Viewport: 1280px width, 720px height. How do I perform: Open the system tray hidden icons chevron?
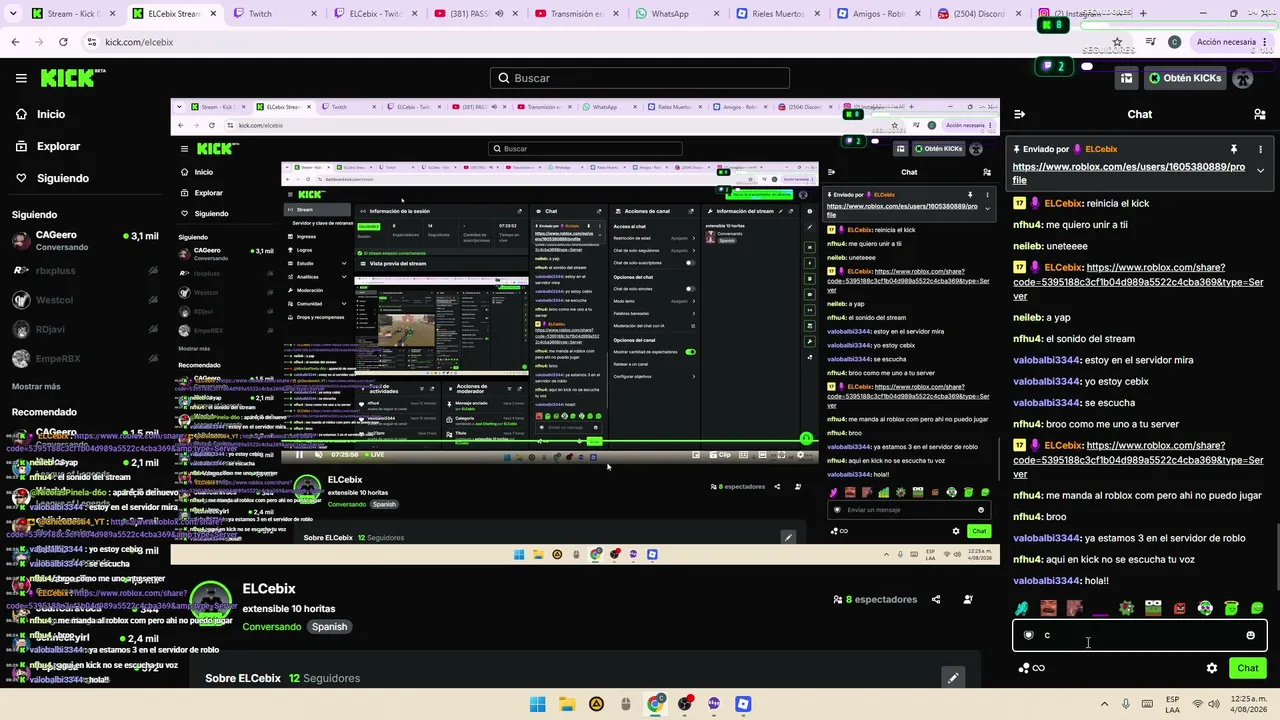point(1104,704)
